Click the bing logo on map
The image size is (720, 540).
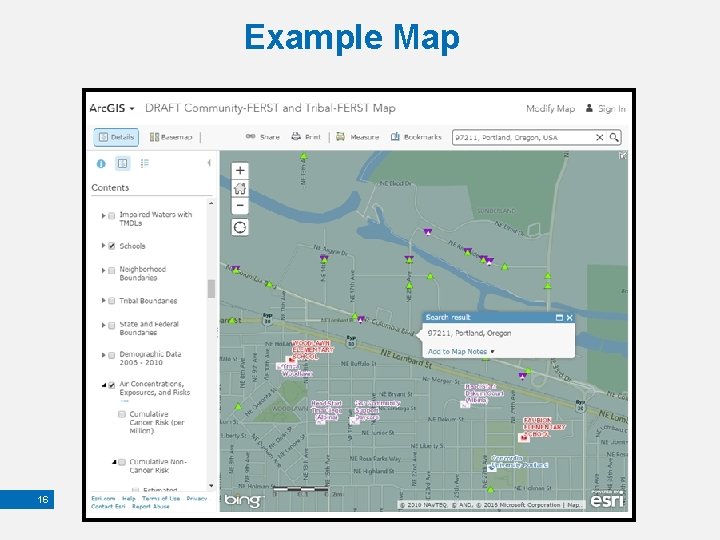click(x=243, y=501)
